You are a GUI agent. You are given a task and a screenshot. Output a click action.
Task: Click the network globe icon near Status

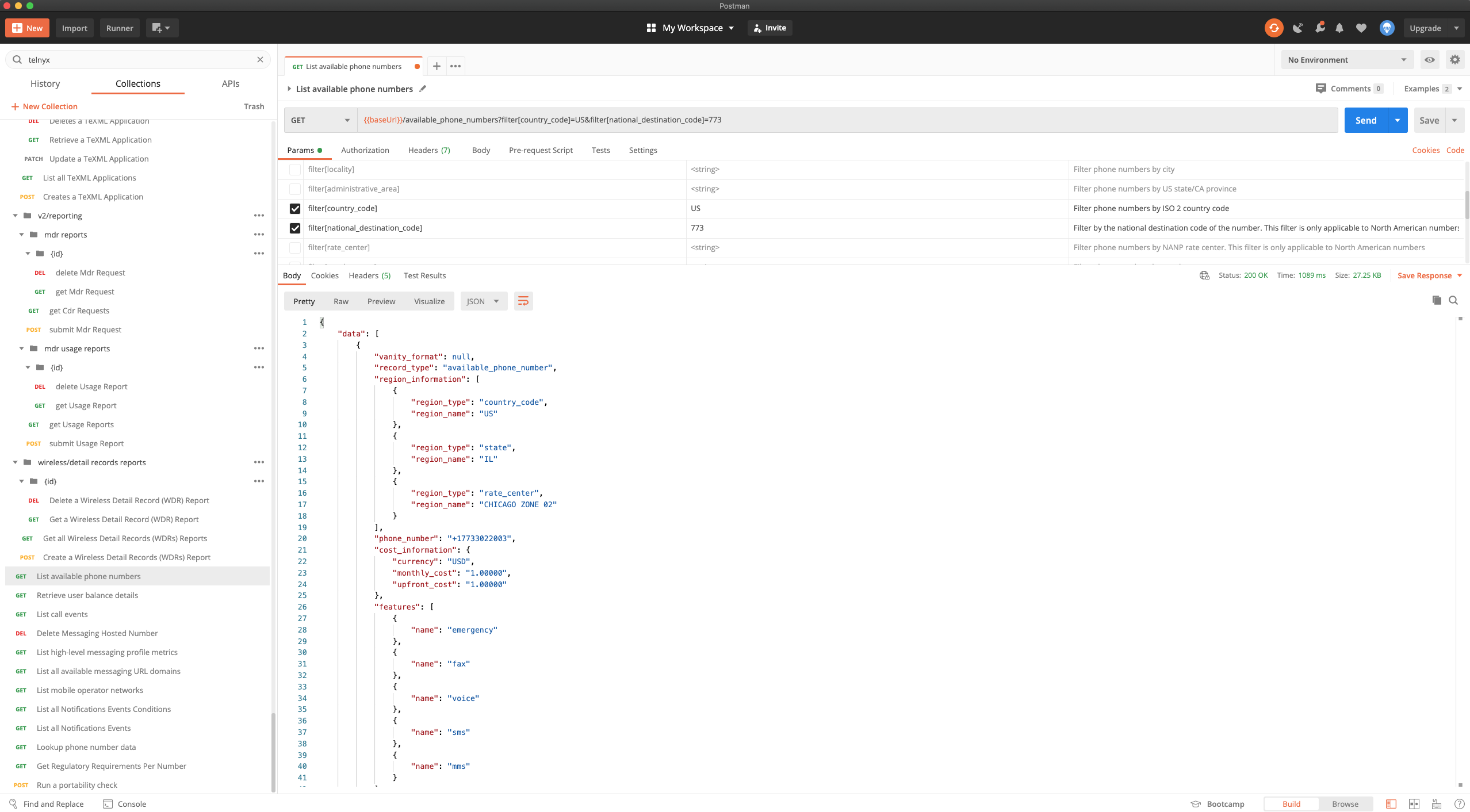(1204, 275)
